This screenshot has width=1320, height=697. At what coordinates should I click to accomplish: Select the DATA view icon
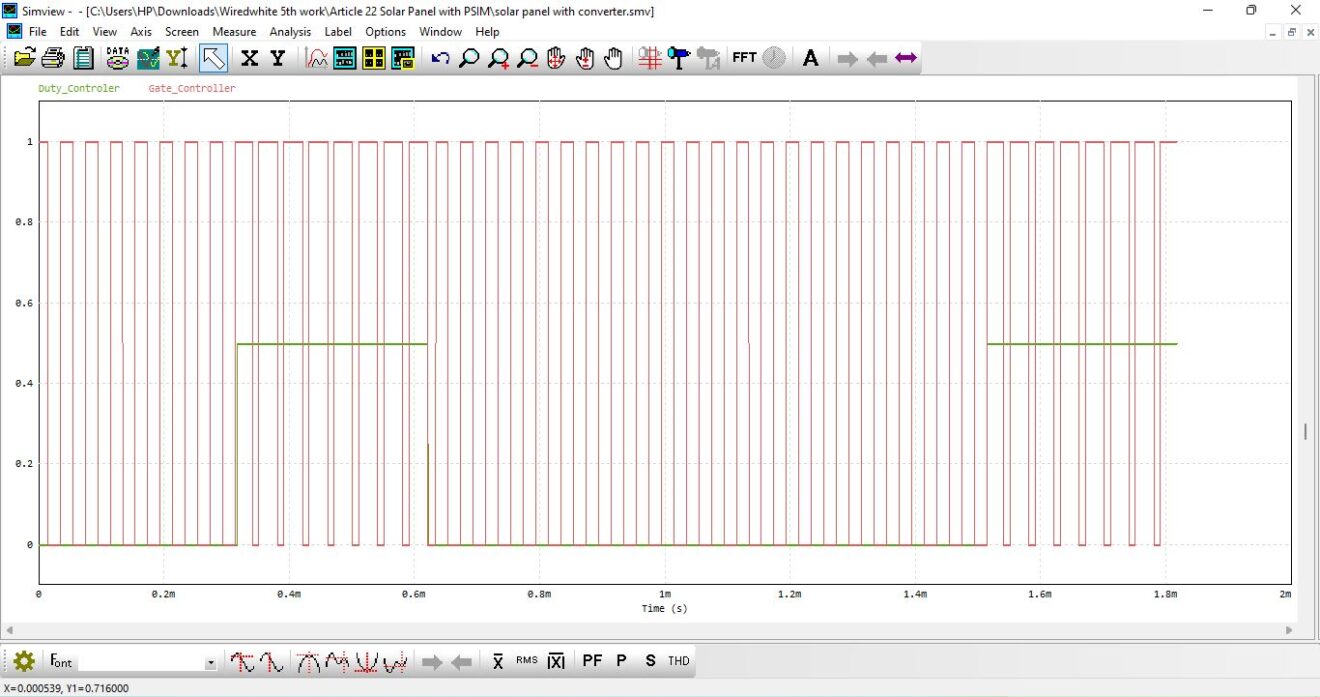pos(117,57)
